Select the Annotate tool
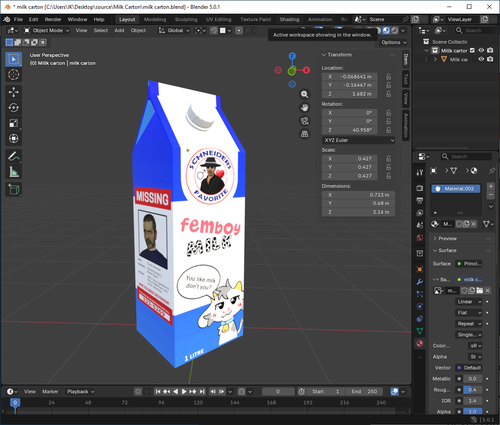The height and width of the screenshot is (425, 500). tap(14, 156)
